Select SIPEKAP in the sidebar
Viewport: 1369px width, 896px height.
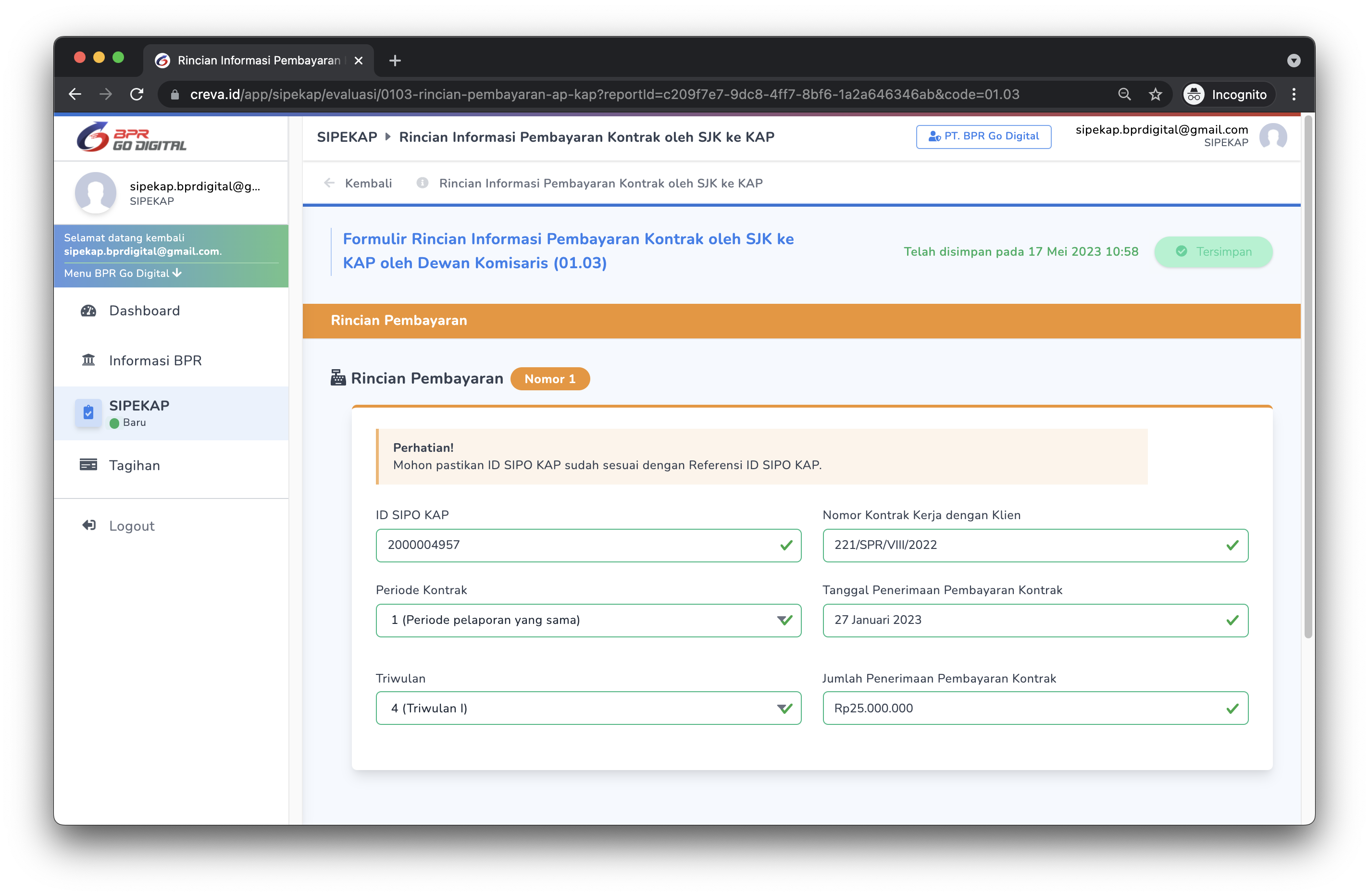click(172, 413)
